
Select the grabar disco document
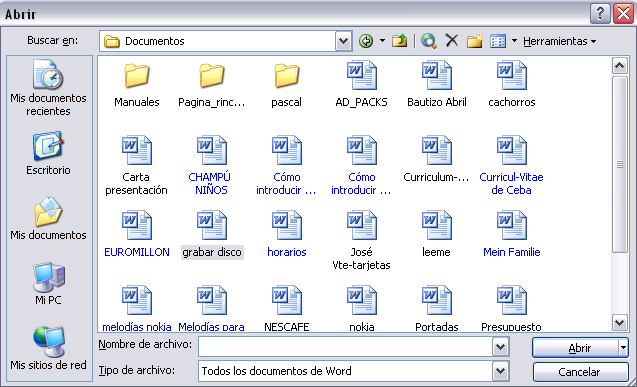click(212, 235)
